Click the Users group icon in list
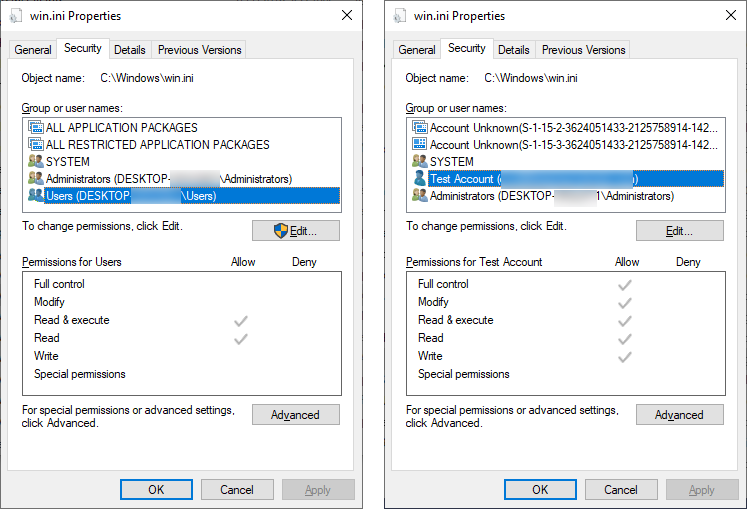The image size is (747, 509). [x=36, y=196]
